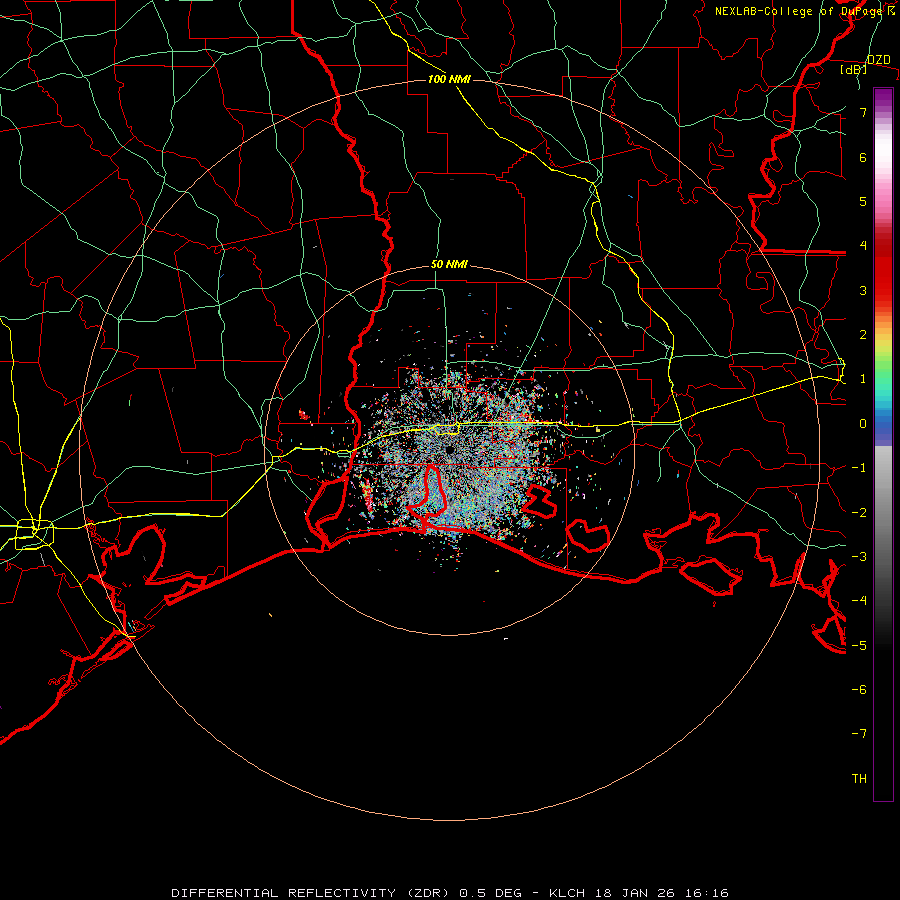Click the 5 dB value on the color scale
900x900 pixels.
pyautogui.click(x=863, y=202)
